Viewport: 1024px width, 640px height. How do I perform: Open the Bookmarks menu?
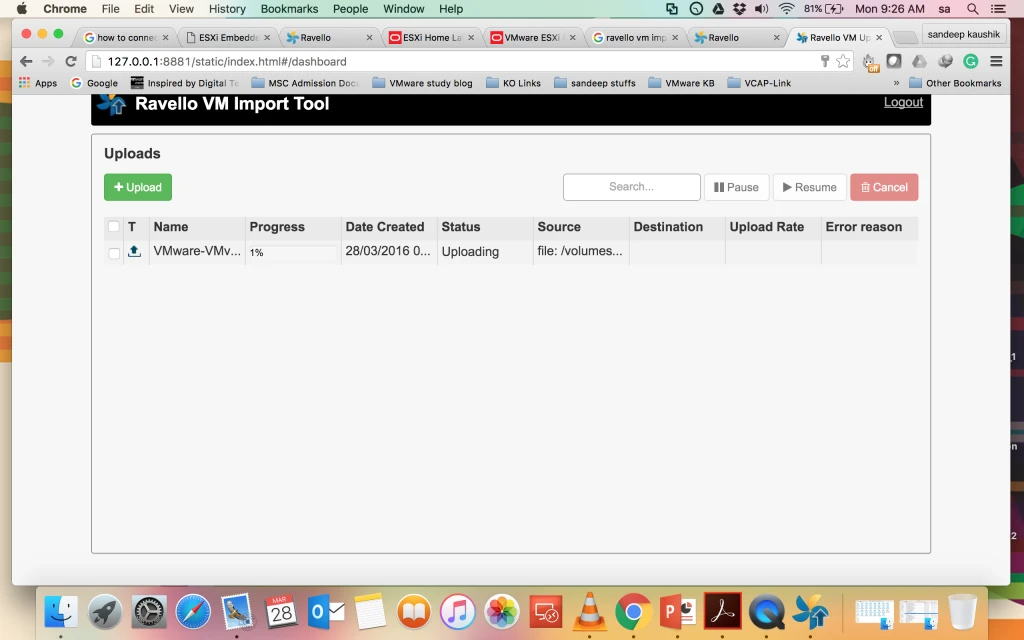click(289, 8)
